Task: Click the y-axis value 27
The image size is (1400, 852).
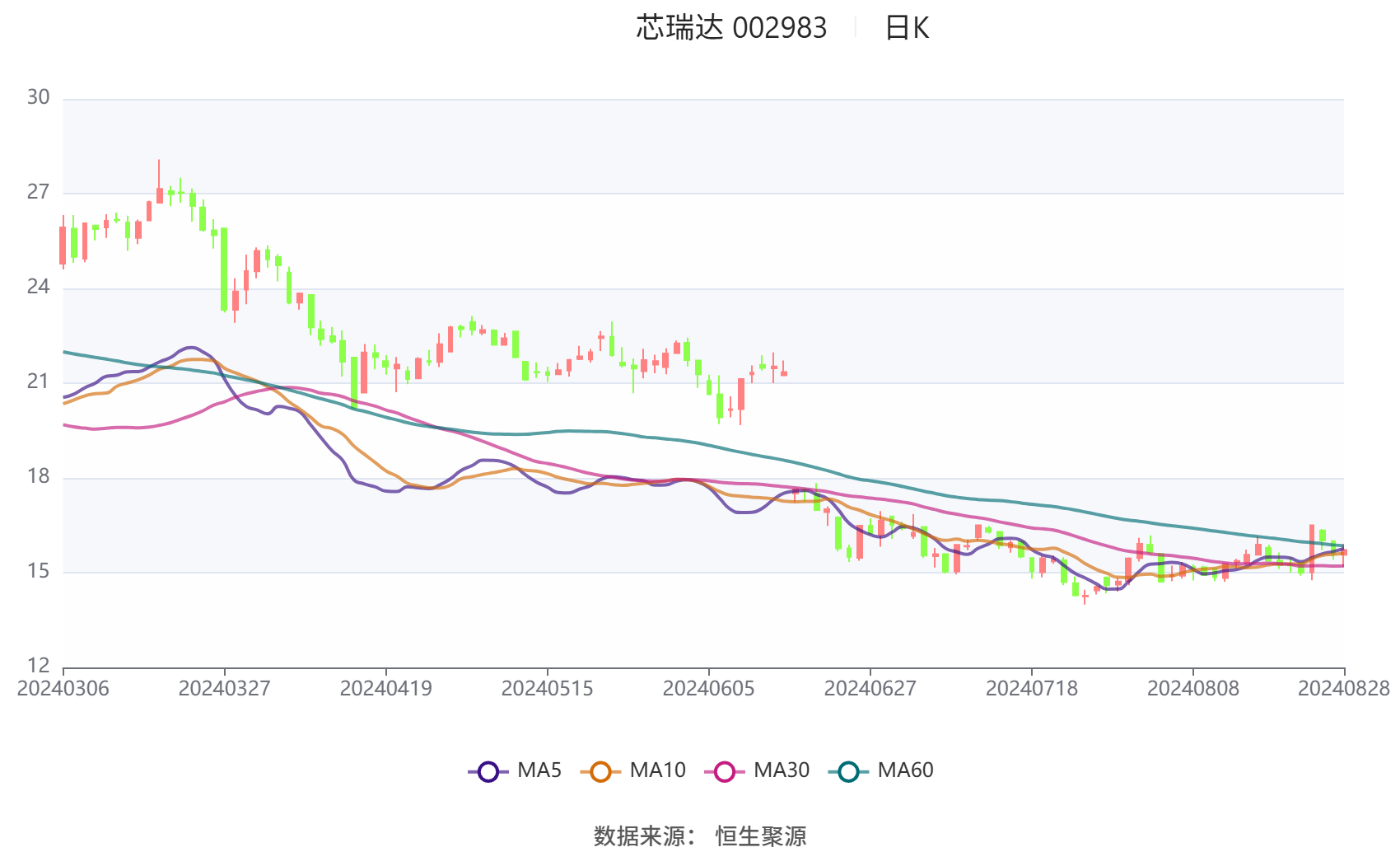Action: (x=38, y=192)
